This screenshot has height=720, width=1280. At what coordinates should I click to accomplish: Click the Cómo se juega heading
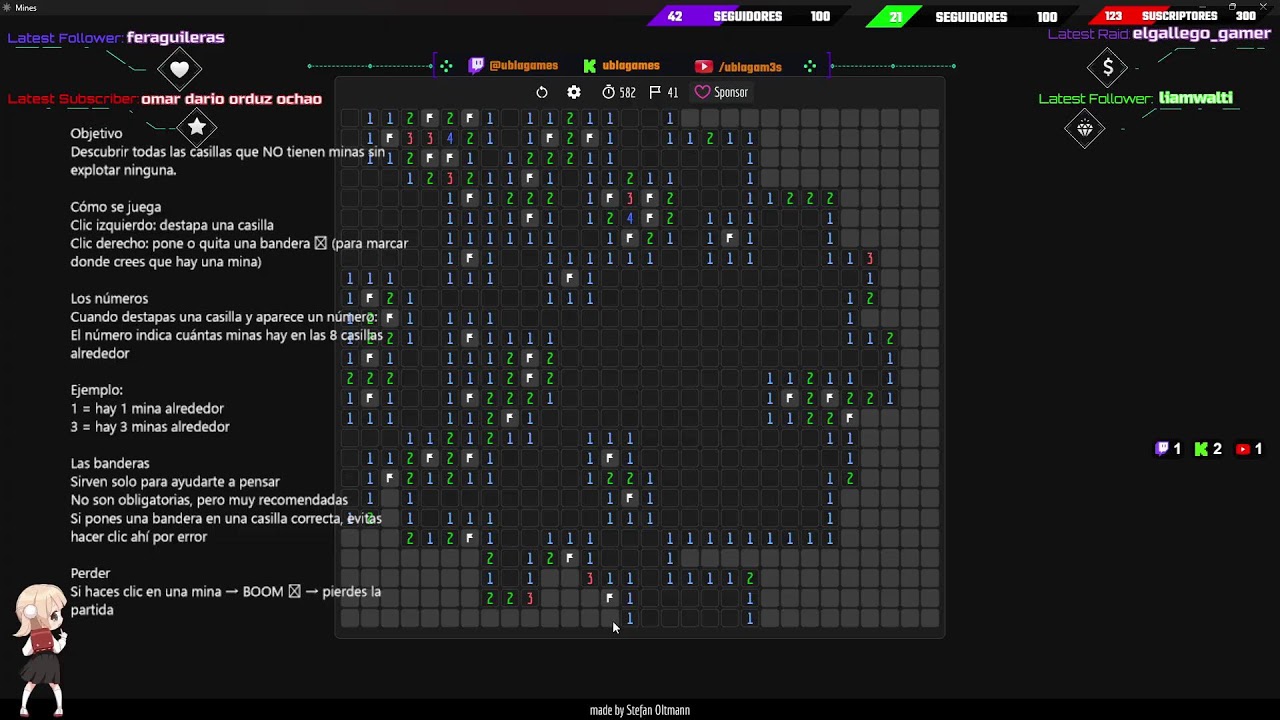coord(116,207)
